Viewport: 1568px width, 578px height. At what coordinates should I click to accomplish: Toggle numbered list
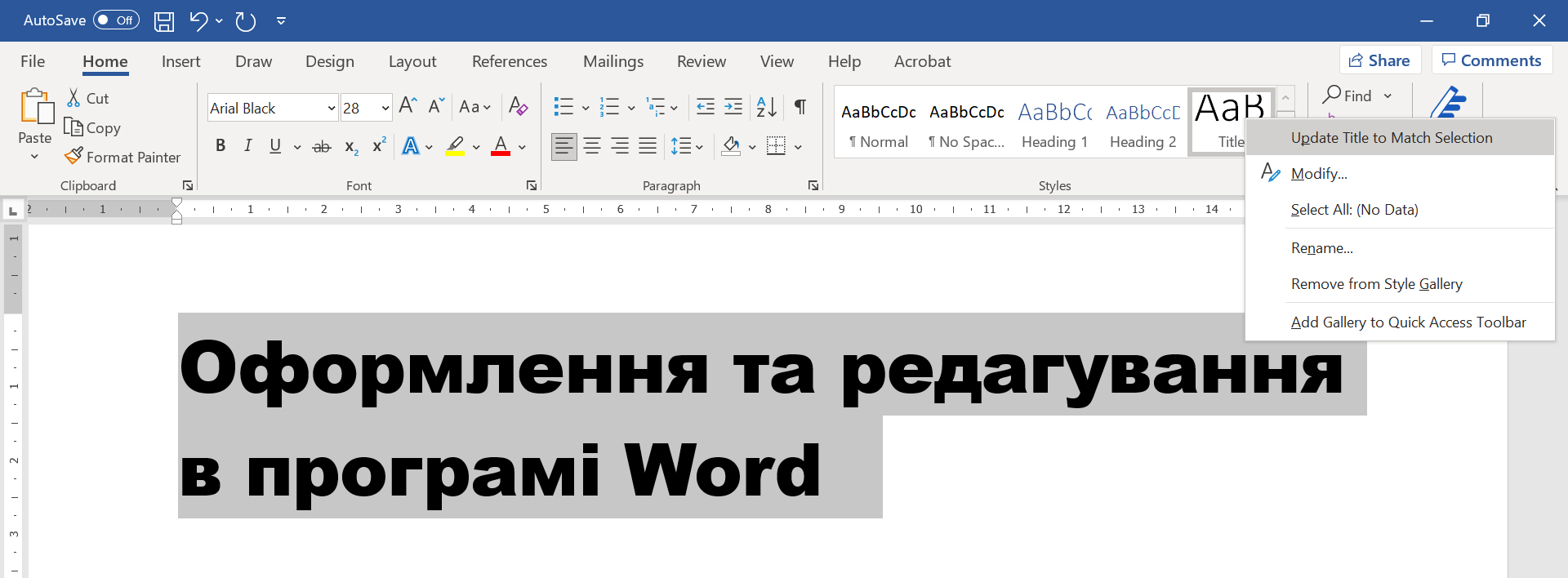(609, 106)
